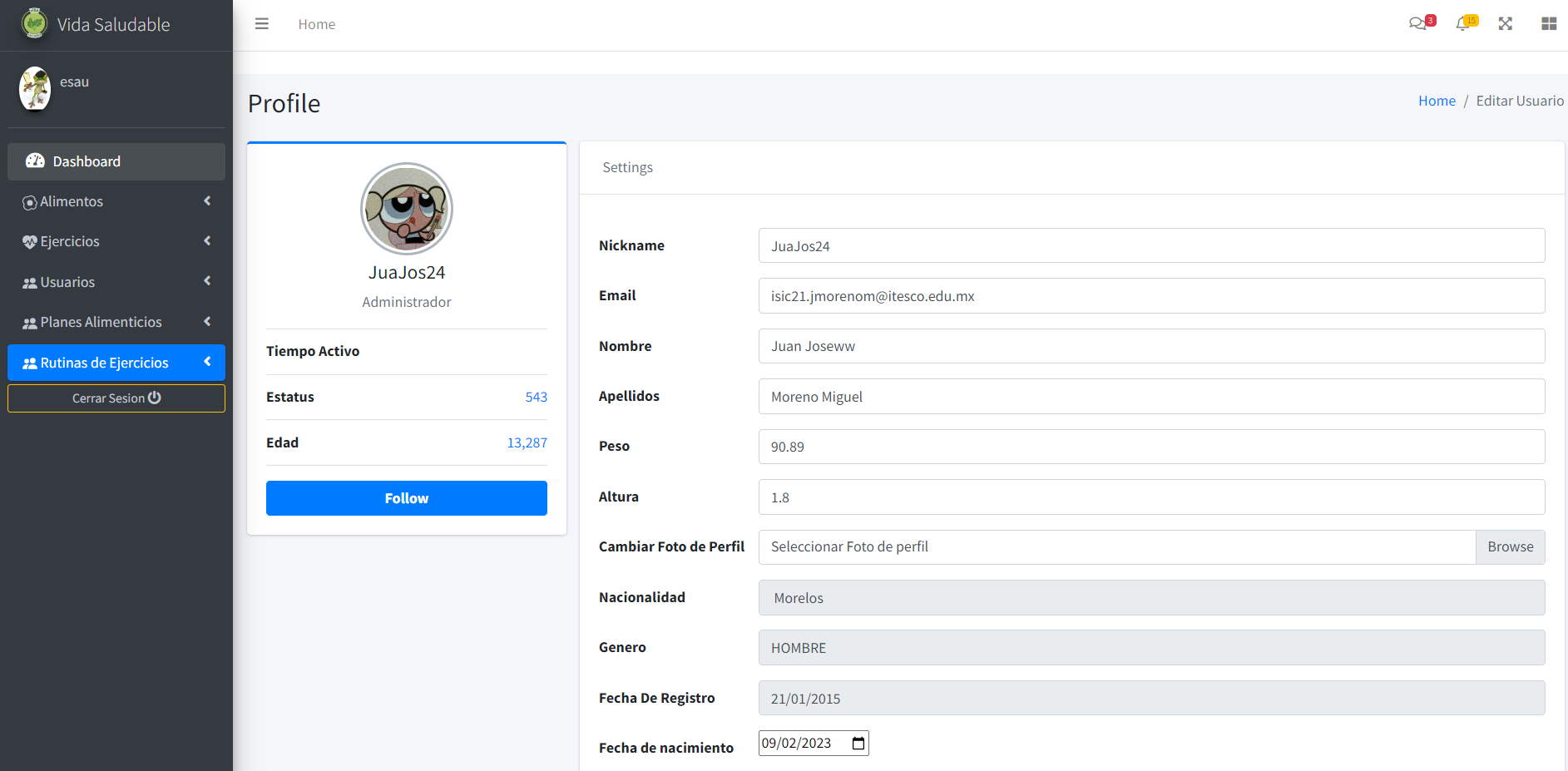Viewport: 1568px width, 771px height.
Task: Go to Dashboard in sidebar
Action: [116, 161]
